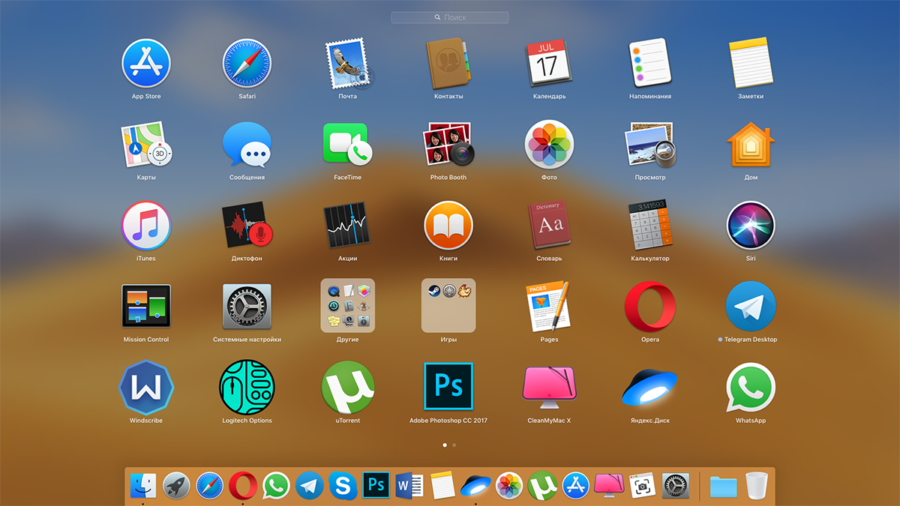The image size is (900, 506).
Task: Open the Калькулятор (Calculator) app
Action: tap(650, 226)
